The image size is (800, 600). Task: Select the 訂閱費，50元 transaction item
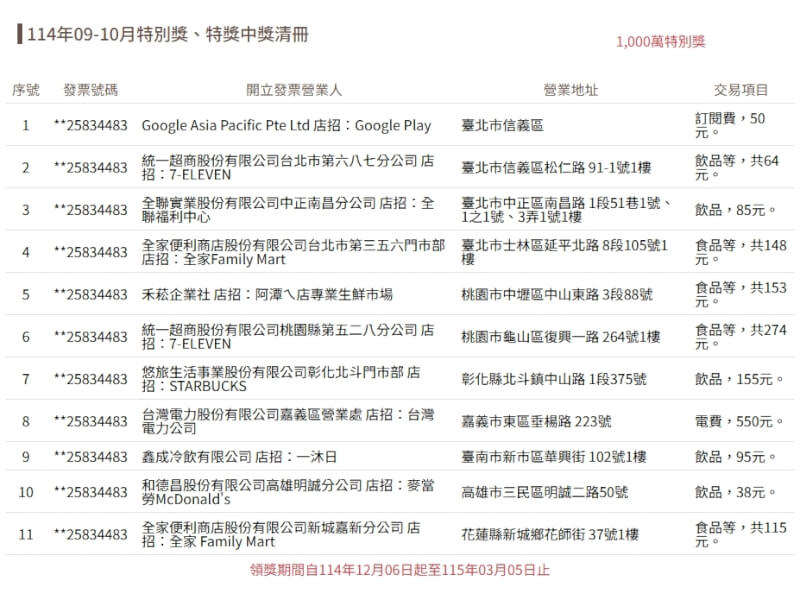click(x=730, y=125)
